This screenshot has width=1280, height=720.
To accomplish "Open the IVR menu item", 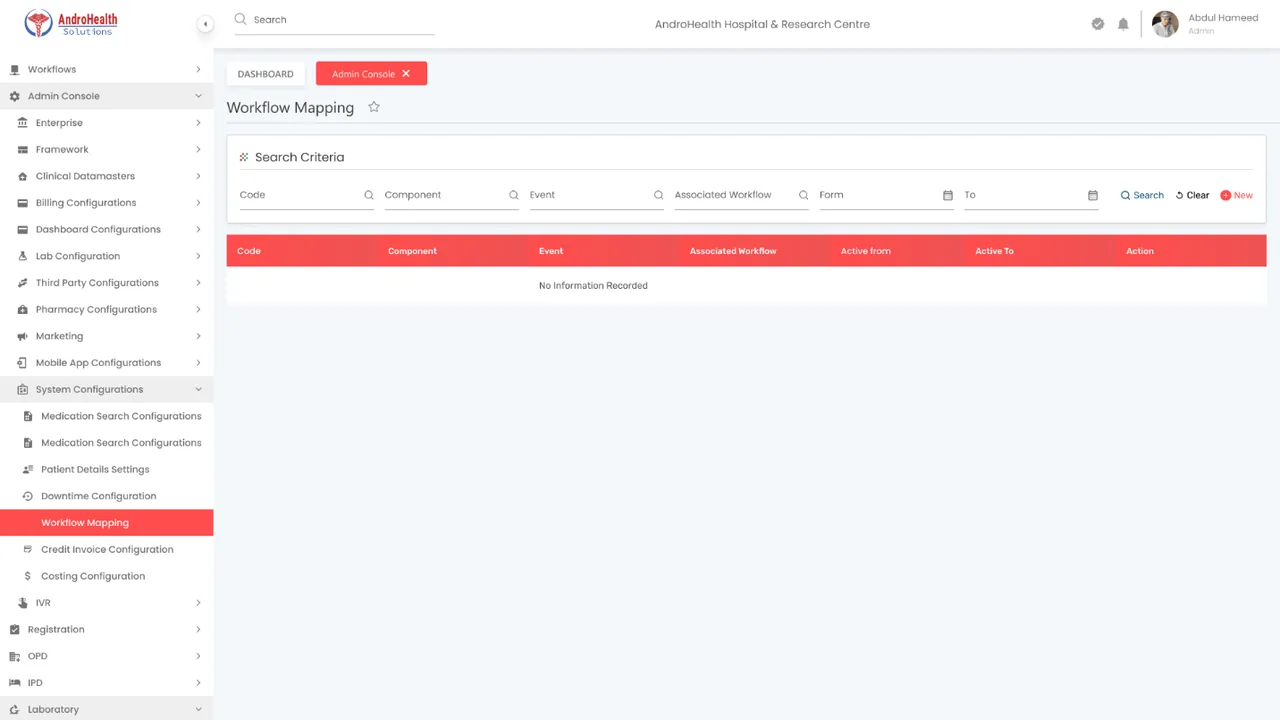I will click(107, 603).
